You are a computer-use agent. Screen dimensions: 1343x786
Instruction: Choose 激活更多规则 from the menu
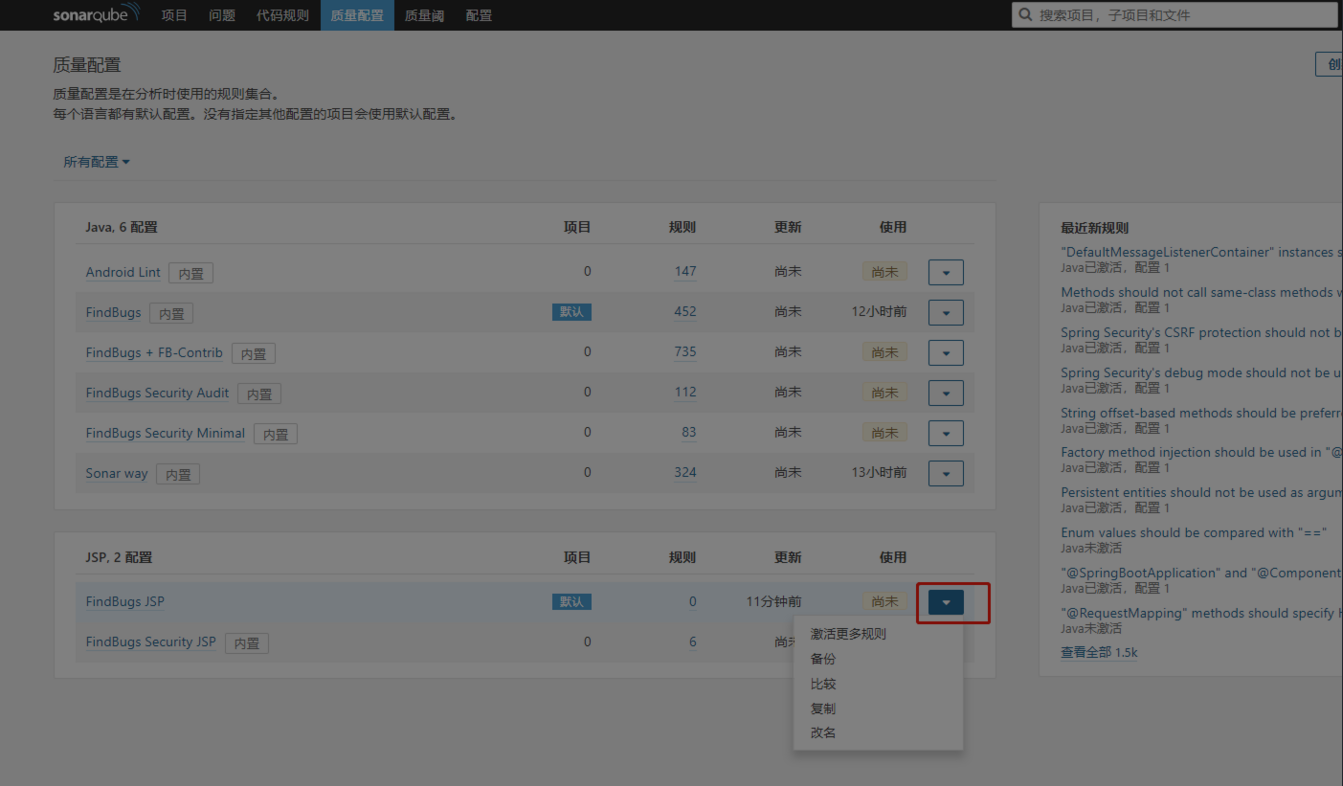click(x=848, y=634)
